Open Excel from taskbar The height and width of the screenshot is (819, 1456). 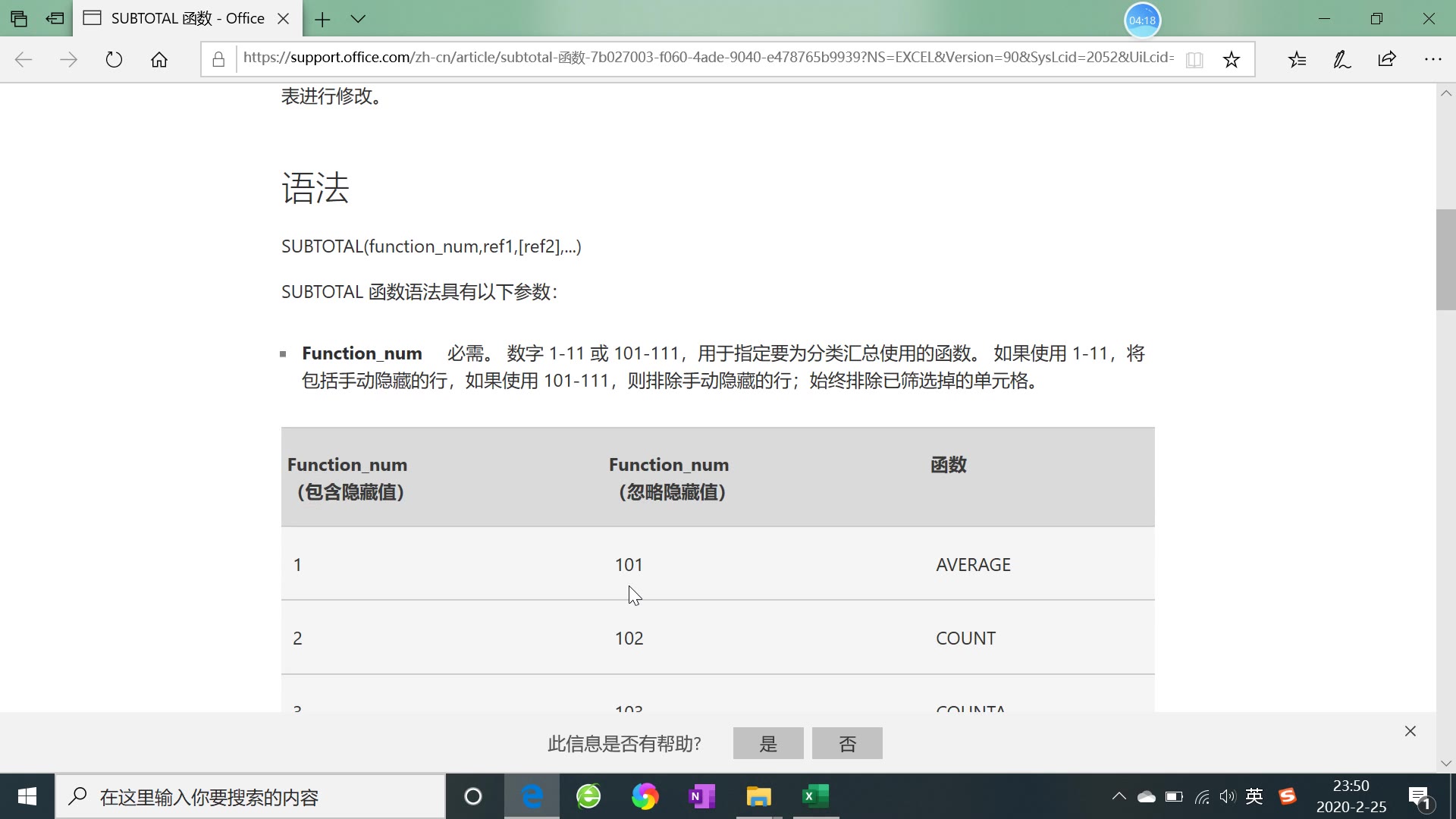(816, 796)
